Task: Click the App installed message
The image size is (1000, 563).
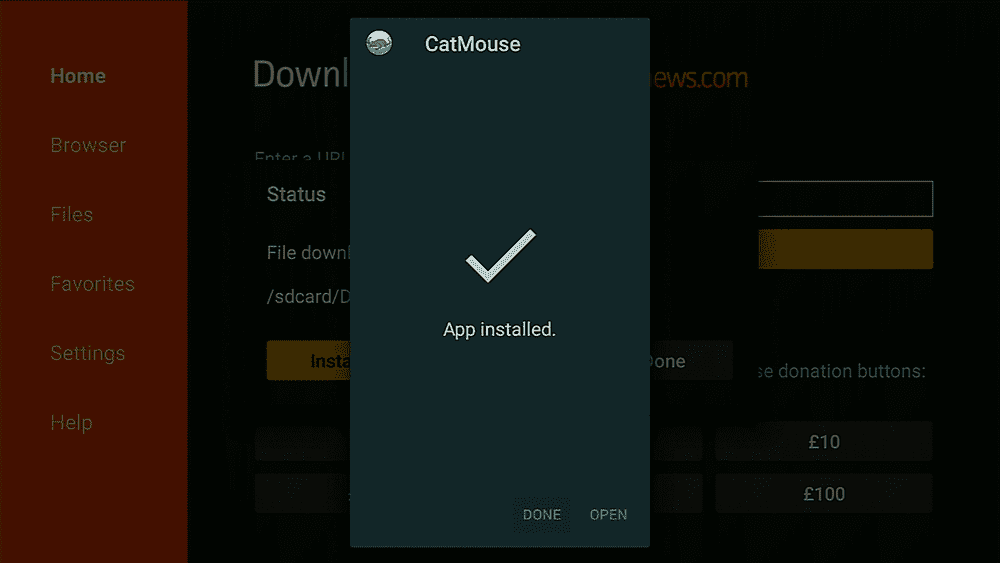Action: point(499,330)
